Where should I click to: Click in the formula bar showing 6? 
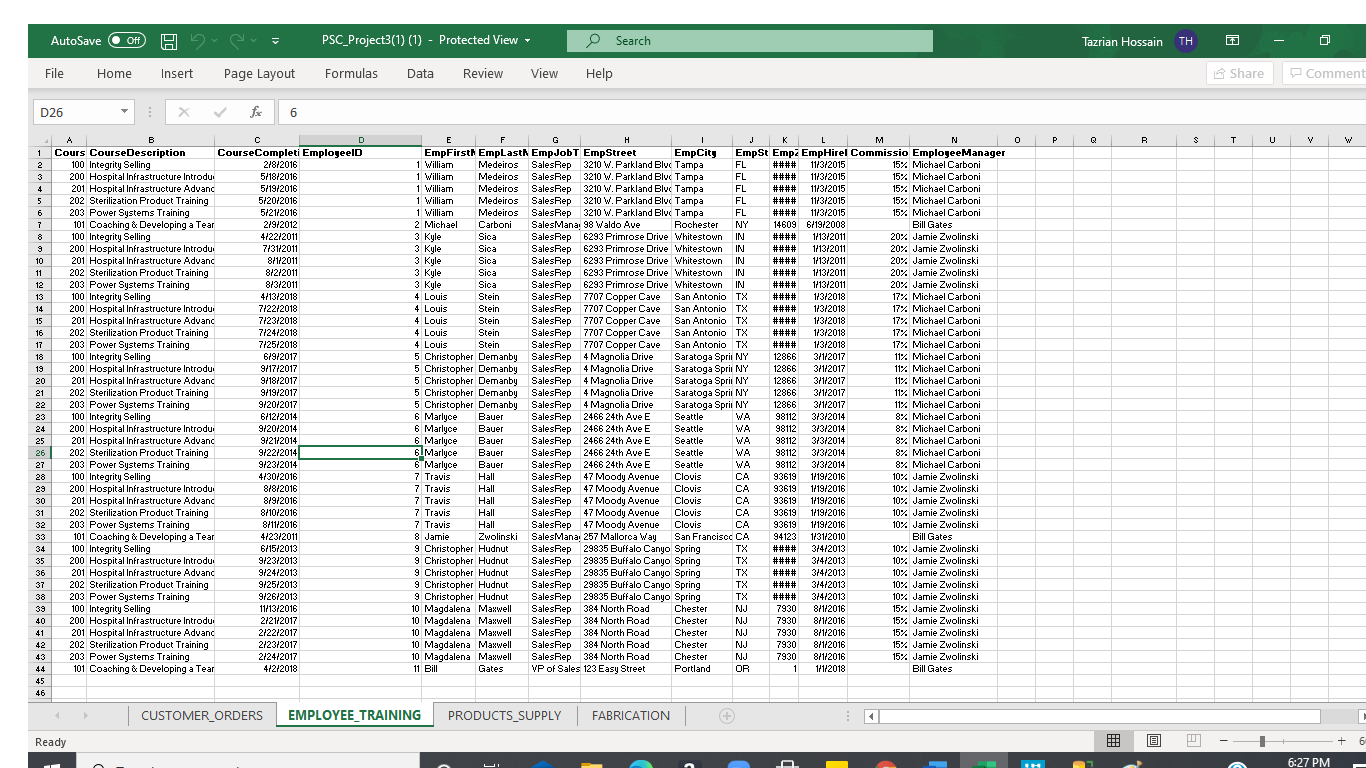click(x=820, y=113)
